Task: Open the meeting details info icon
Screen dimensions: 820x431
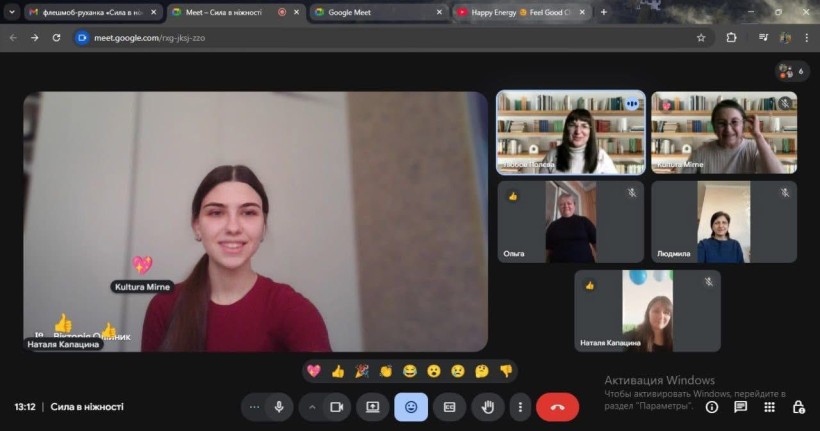Action: pos(712,407)
